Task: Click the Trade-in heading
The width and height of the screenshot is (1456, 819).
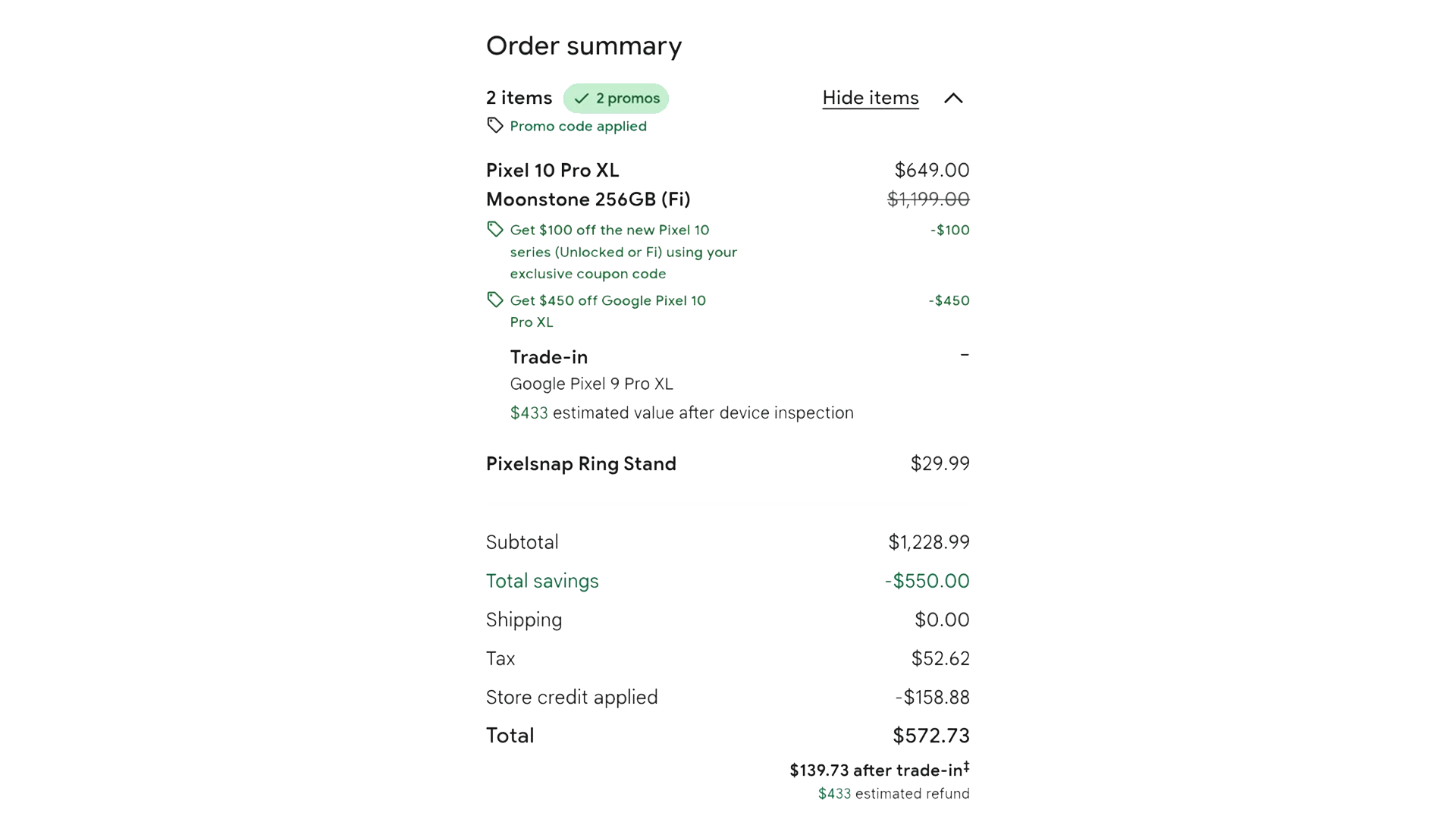Action: [x=548, y=356]
